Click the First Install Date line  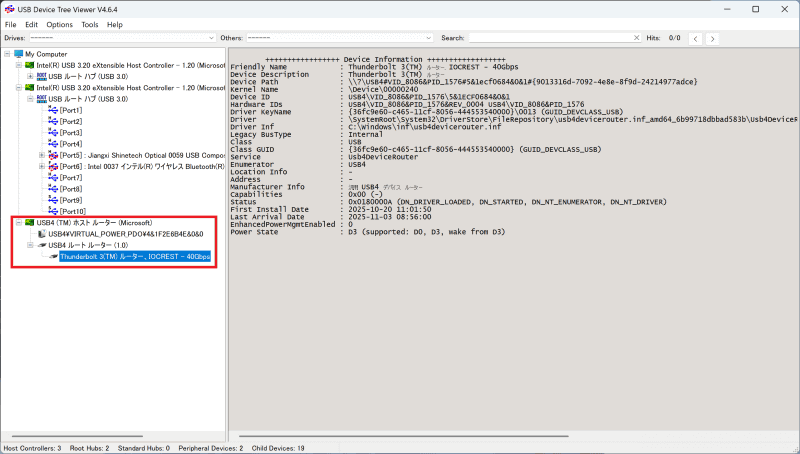point(331,209)
